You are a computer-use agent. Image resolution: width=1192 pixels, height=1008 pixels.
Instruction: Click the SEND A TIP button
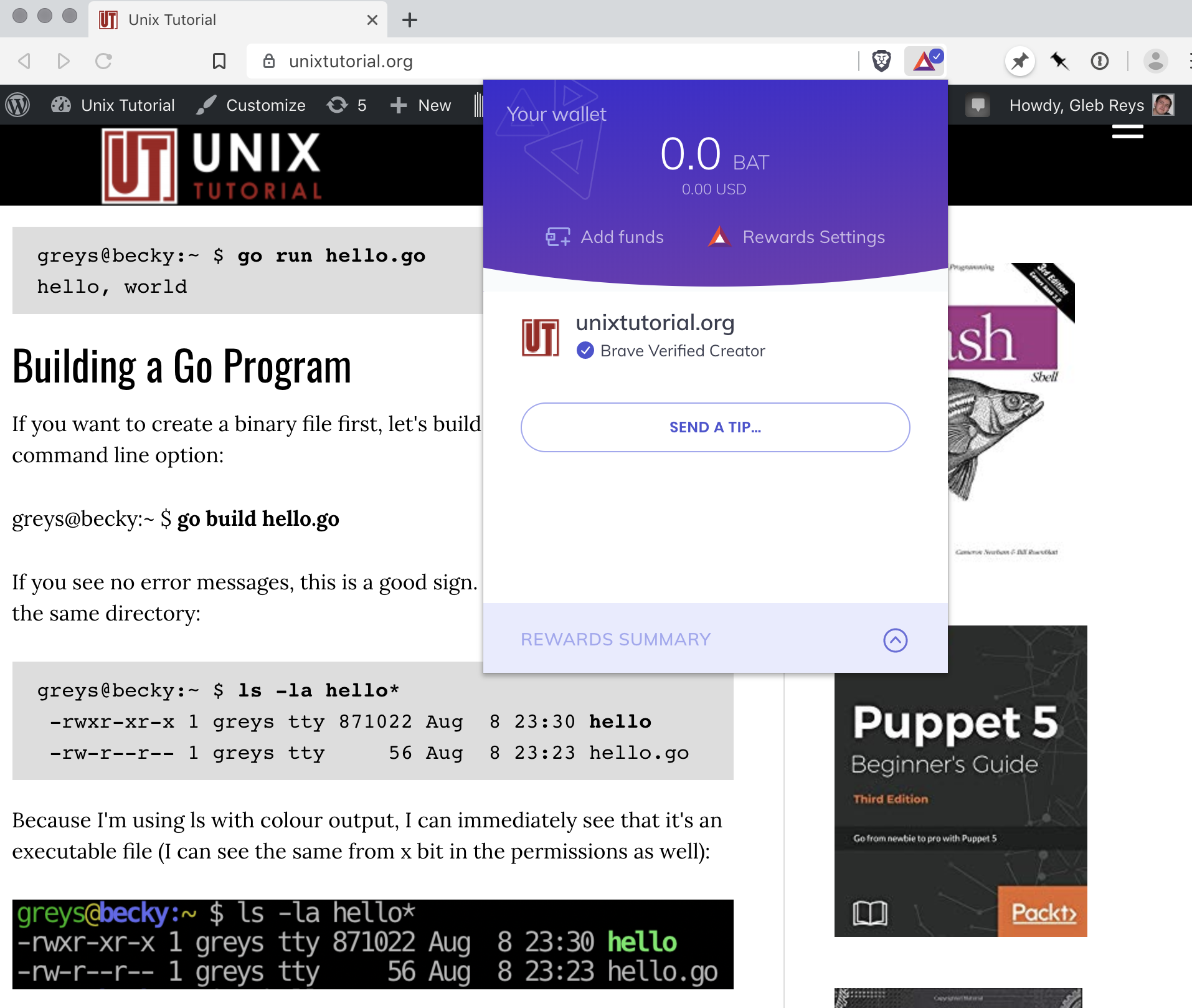(715, 427)
